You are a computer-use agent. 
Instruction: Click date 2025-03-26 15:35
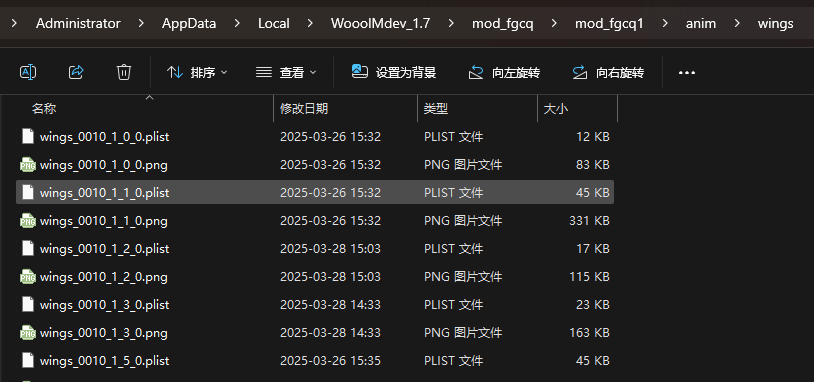click(x=330, y=360)
